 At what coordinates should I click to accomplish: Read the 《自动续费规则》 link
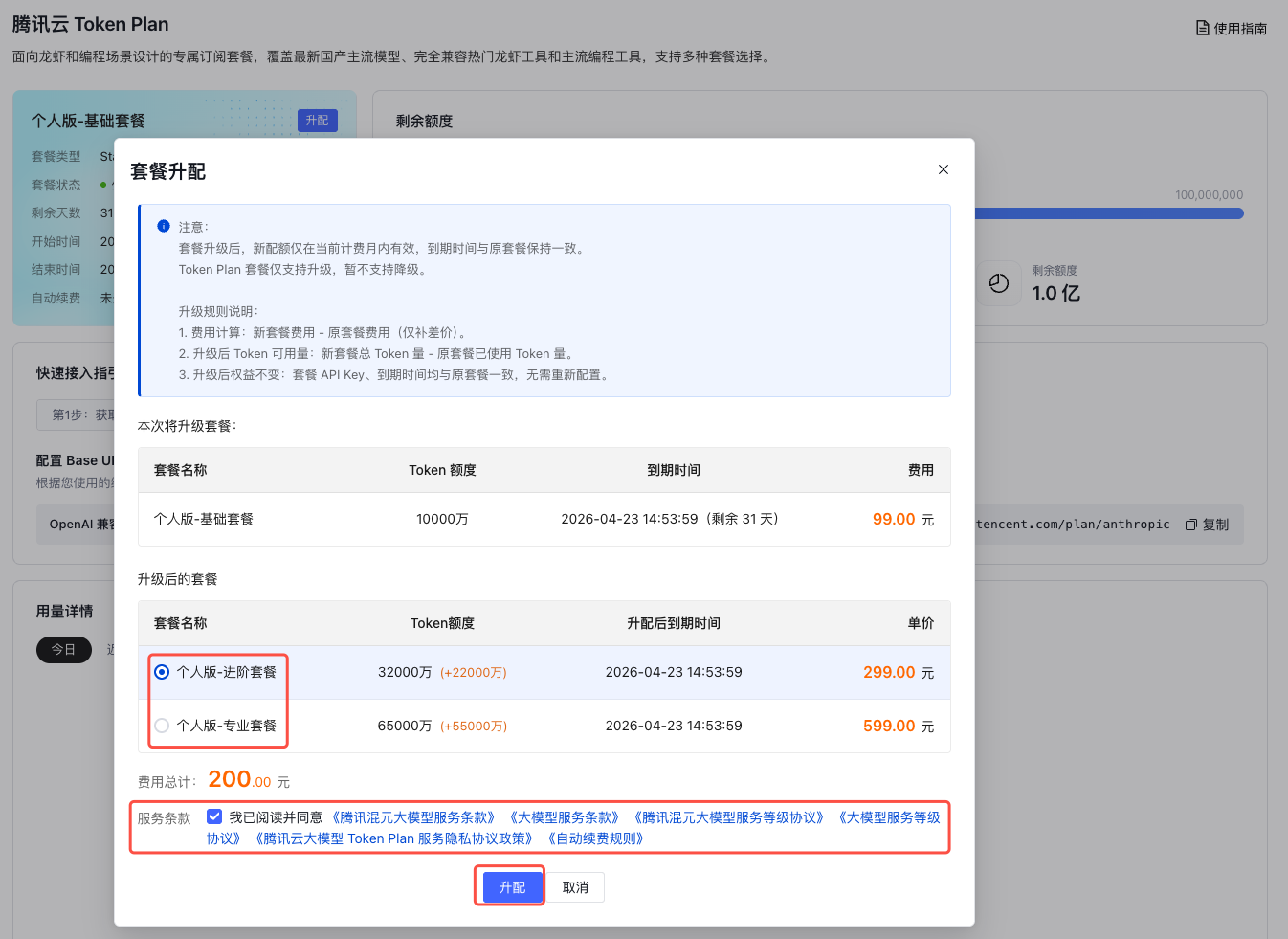click(x=595, y=838)
